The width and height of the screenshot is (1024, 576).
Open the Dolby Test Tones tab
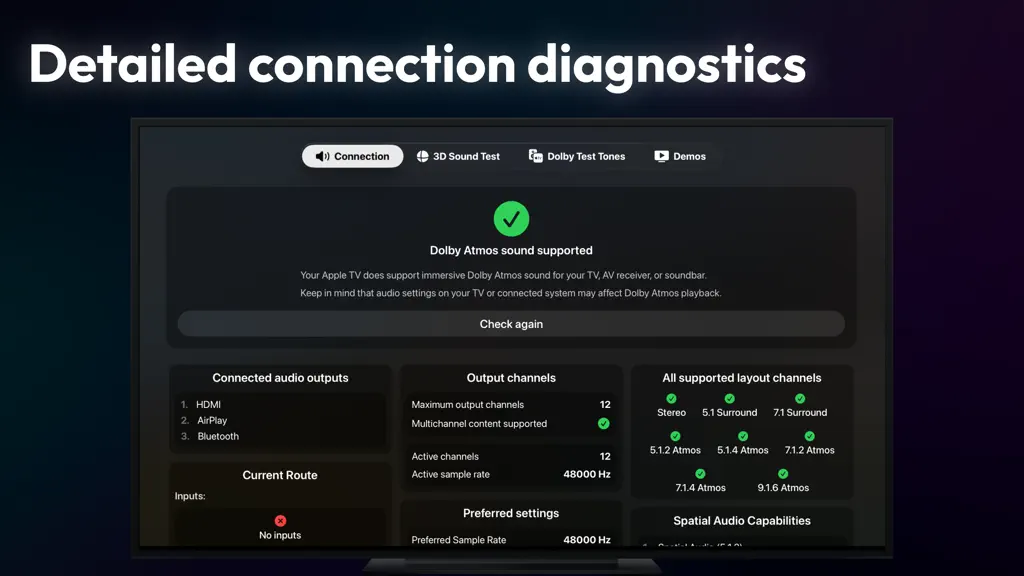577,156
